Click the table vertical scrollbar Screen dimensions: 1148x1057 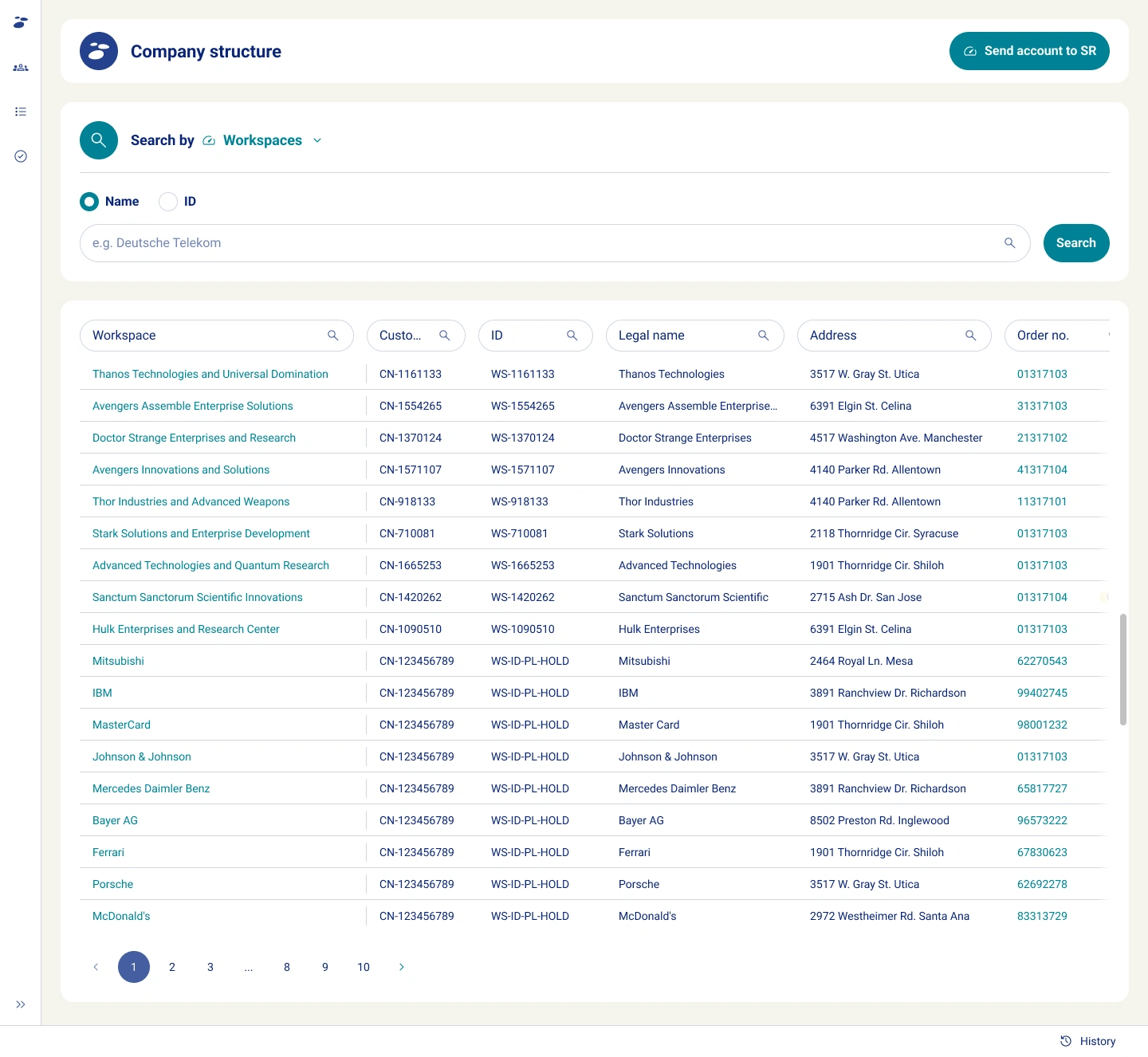point(1122,670)
